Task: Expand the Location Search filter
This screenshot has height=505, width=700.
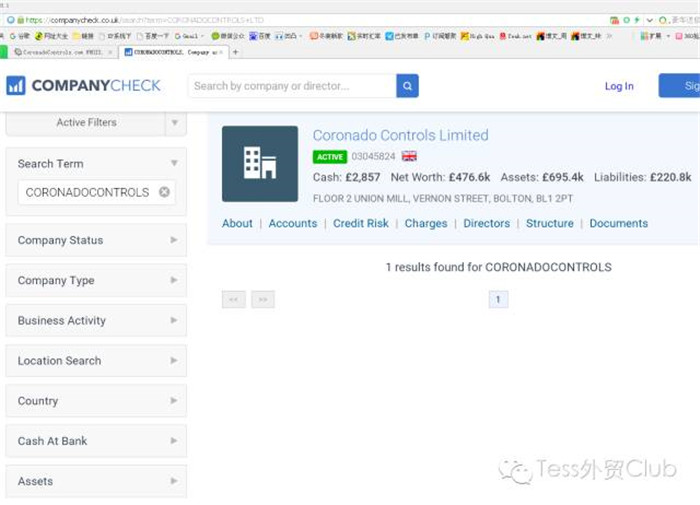Action: (96, 361)
